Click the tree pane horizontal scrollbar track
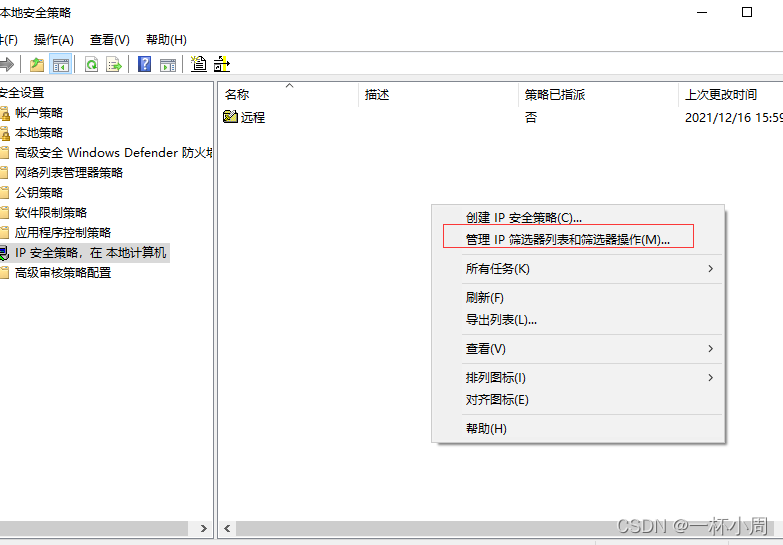This screenshot has height=545, width=783. (x=94, y=528)
